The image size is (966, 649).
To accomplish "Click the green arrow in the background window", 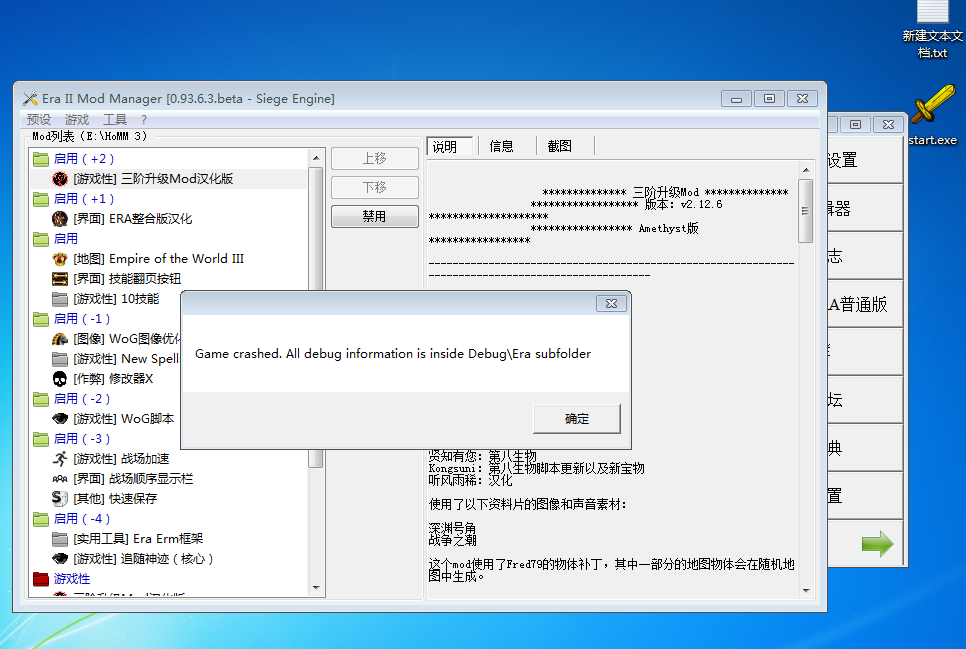I will coord(877,544).
